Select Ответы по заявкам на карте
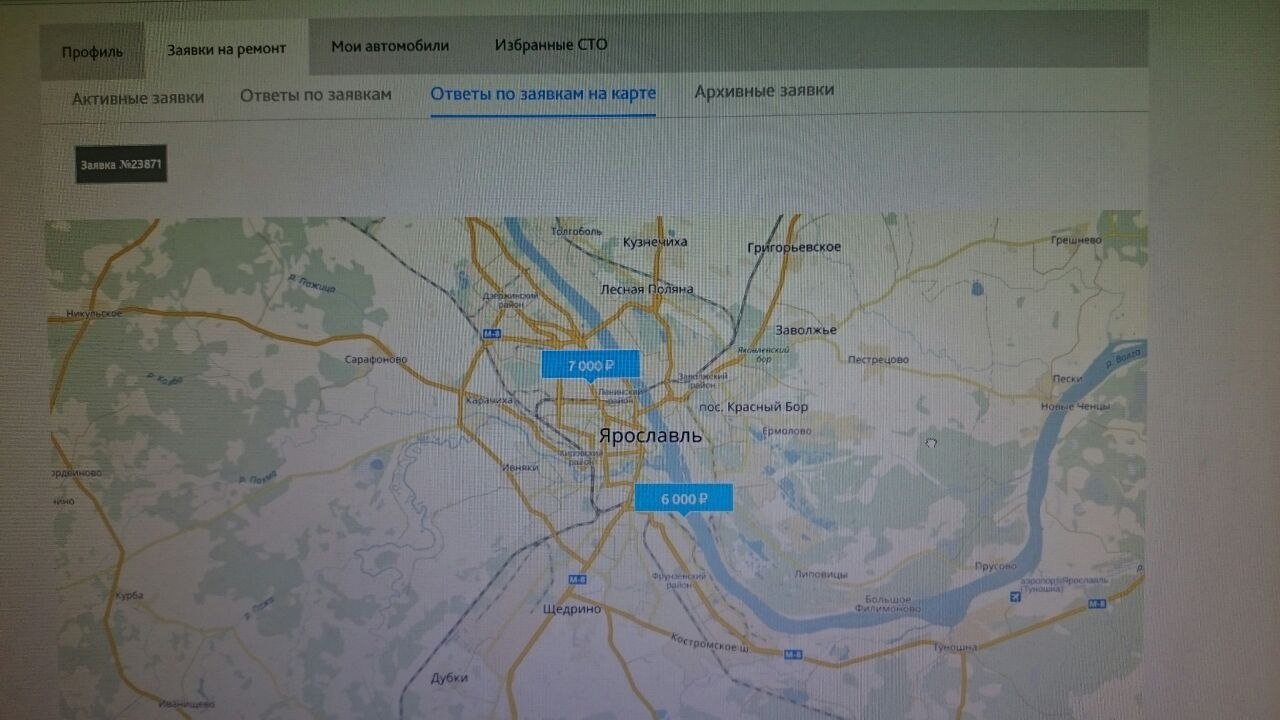Screen dimensions: 1280x720 [543, 93]
